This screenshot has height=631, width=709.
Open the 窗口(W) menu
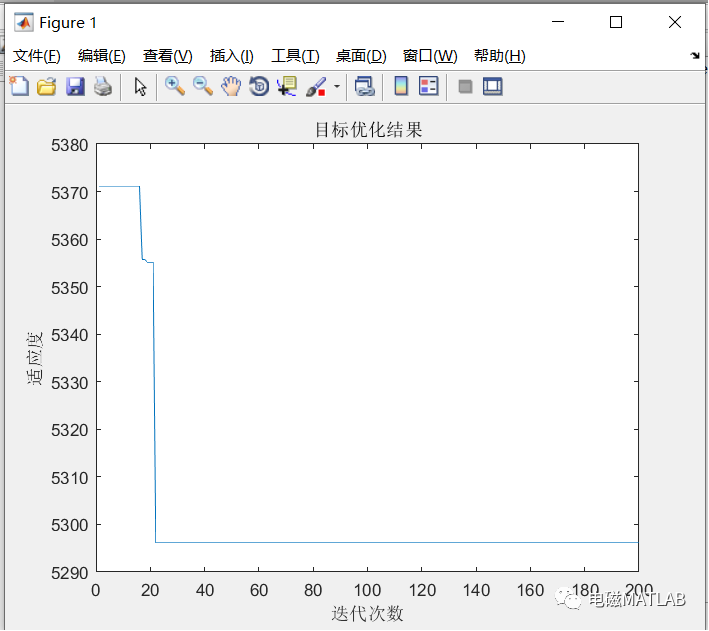[x=430, y=56]
